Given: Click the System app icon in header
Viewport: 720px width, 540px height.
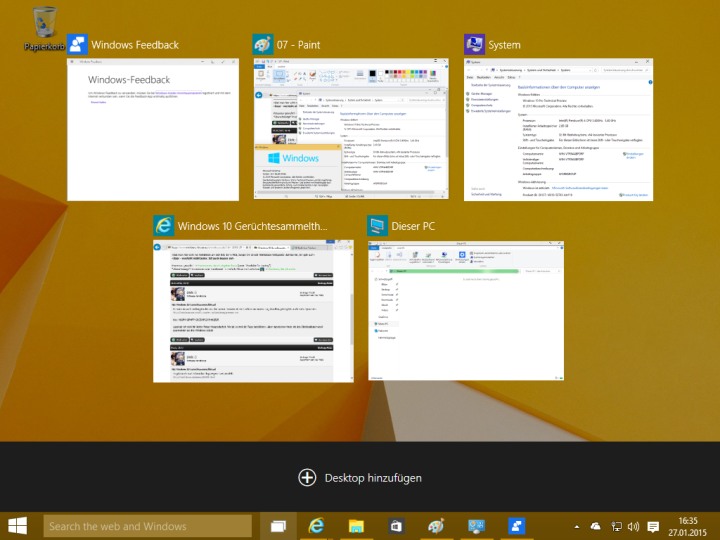Looking at the screenshot, I should point(474,45).
